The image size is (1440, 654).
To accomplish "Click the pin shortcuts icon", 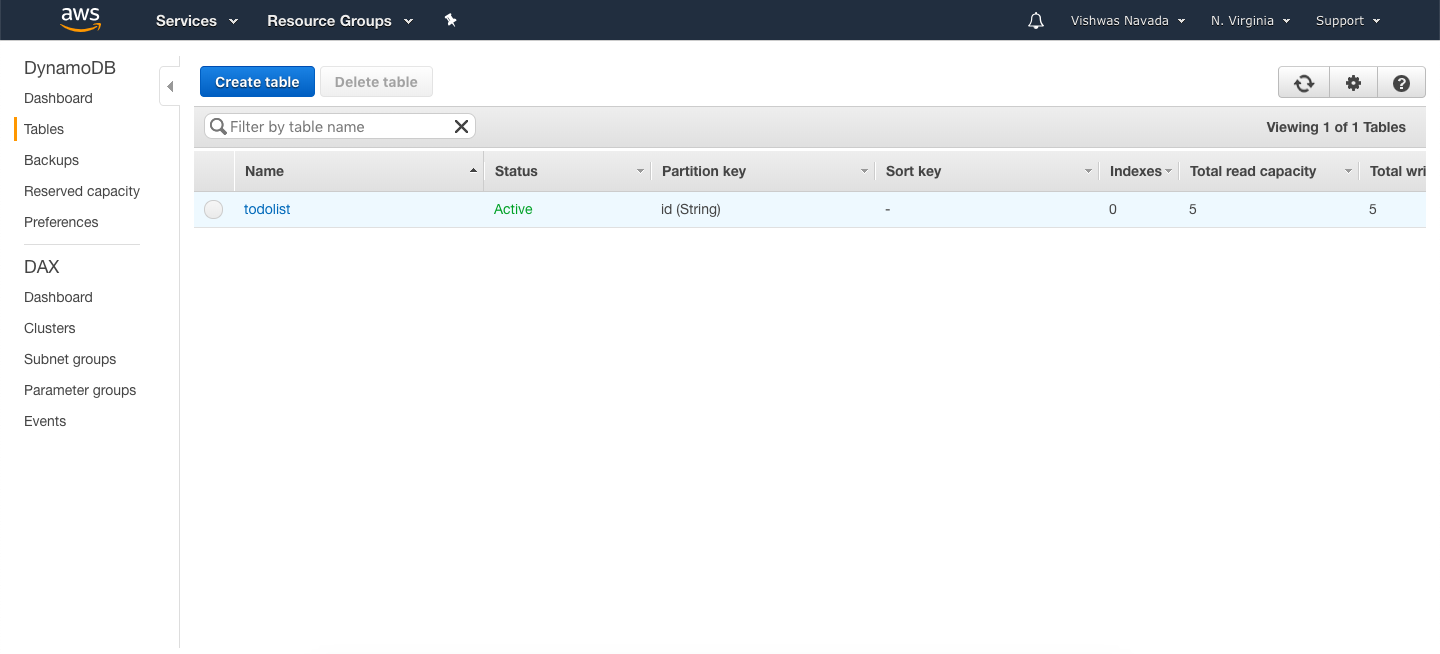I will (451, 20).
